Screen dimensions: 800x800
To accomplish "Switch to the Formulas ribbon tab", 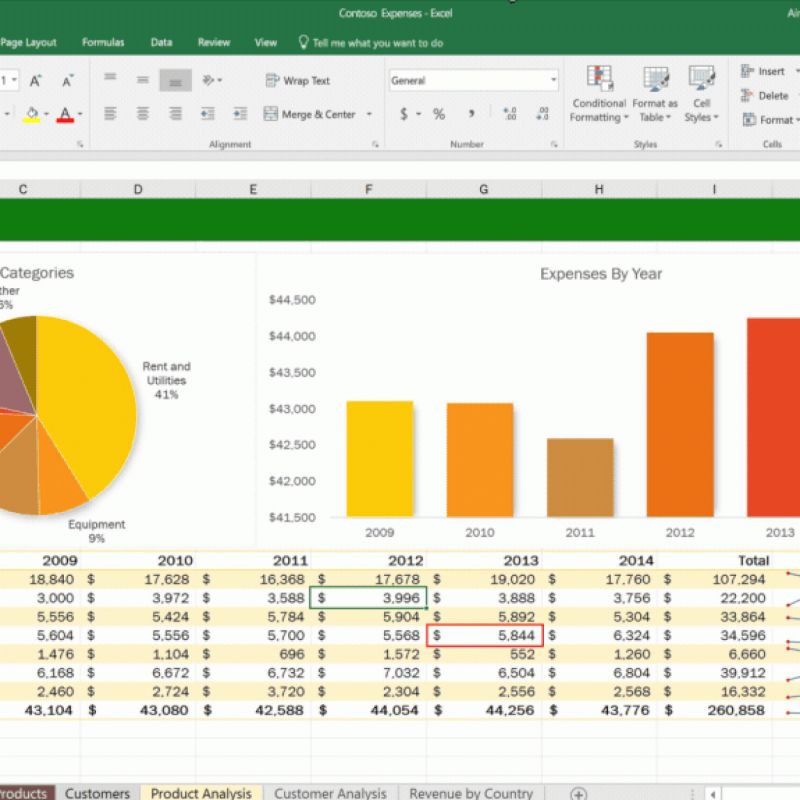I will coord(103,43).
